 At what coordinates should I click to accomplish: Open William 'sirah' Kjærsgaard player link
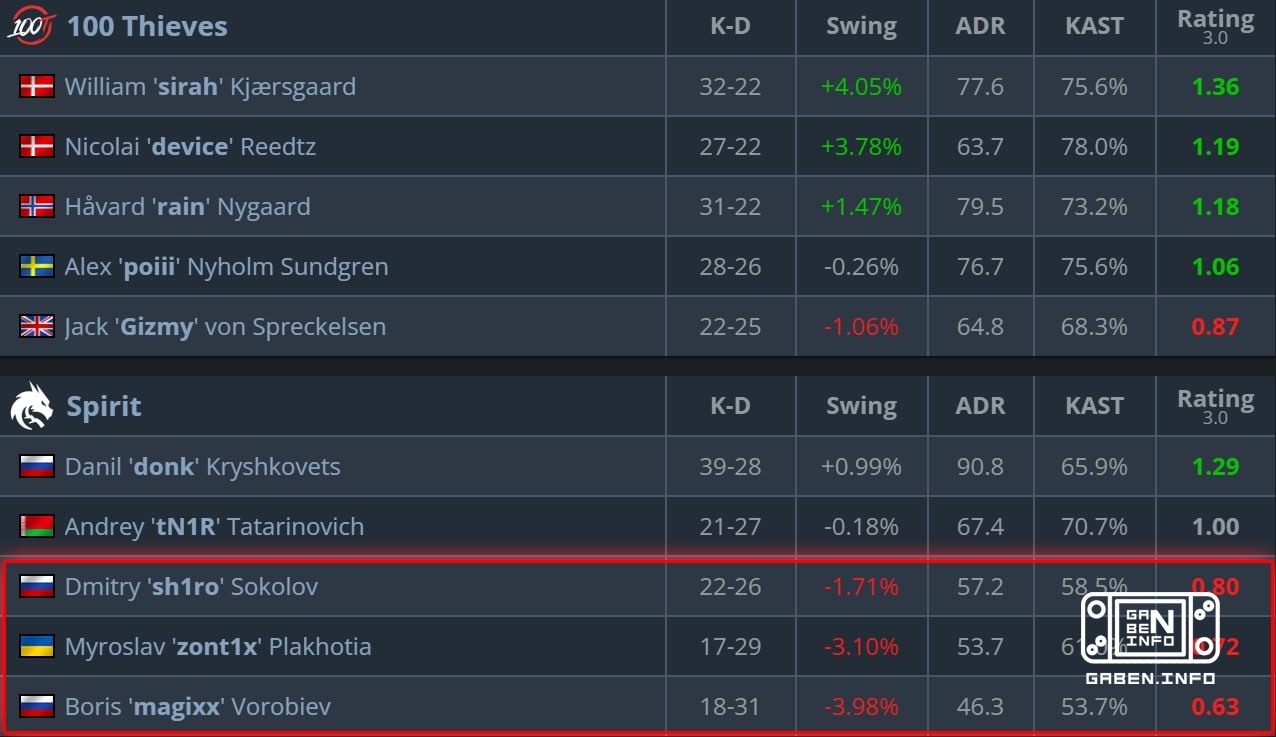[x=210, y=87]
